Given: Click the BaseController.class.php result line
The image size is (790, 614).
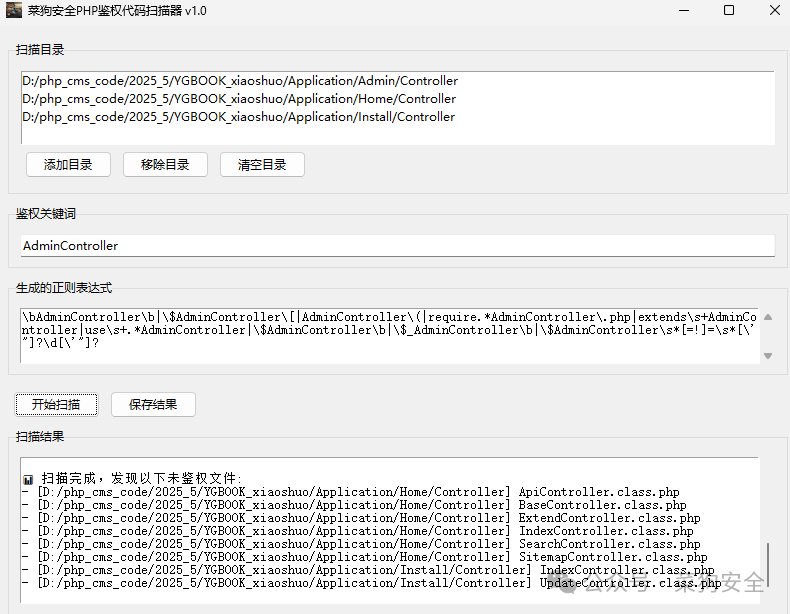Looking at the screenshot, I should 354,505.
